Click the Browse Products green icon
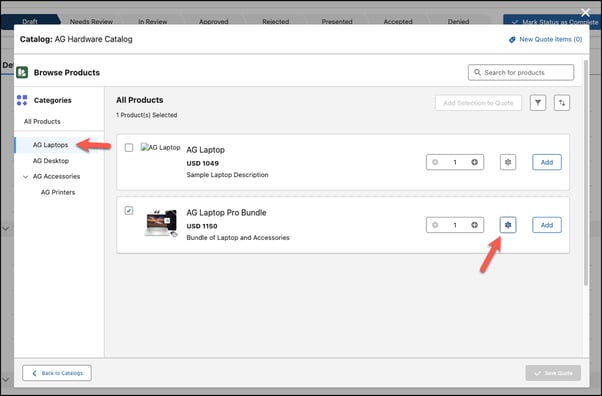 tap(22, 72)
